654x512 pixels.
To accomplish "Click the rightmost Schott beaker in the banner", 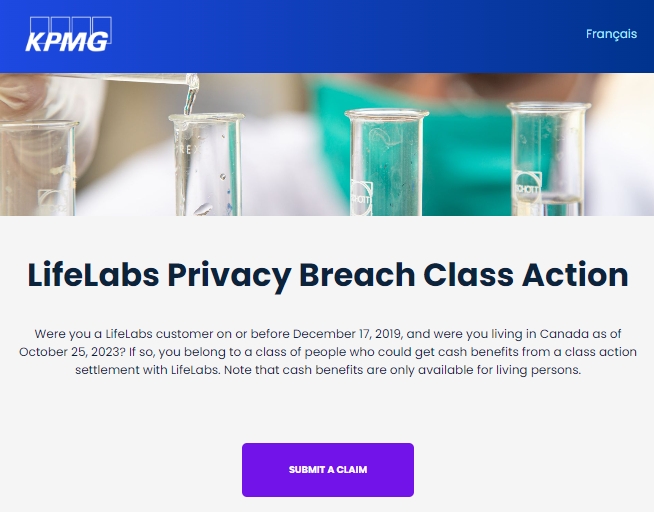I will 548,159.
